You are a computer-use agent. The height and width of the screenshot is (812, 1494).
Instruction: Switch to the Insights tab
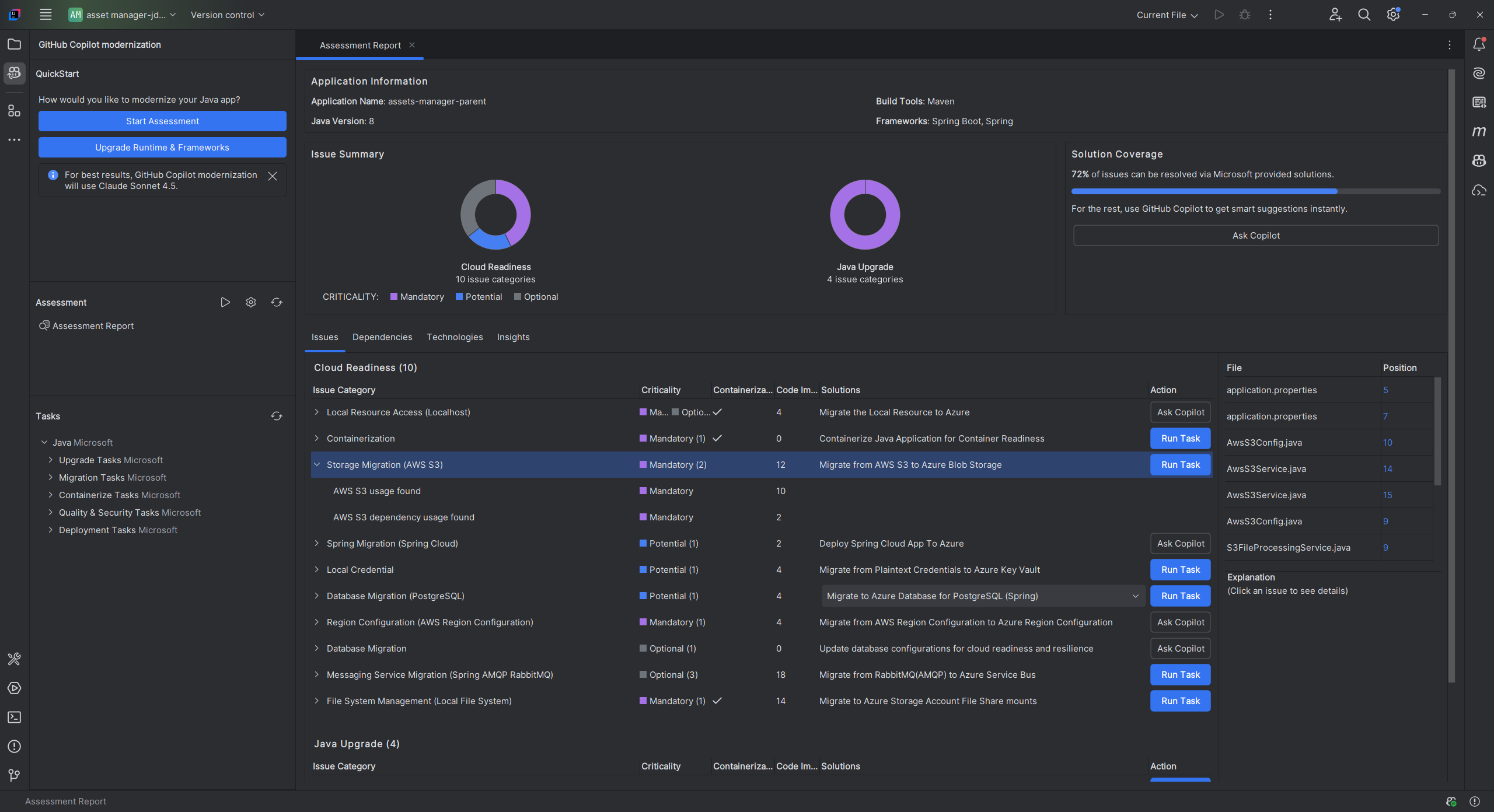[x=513, y=337]
